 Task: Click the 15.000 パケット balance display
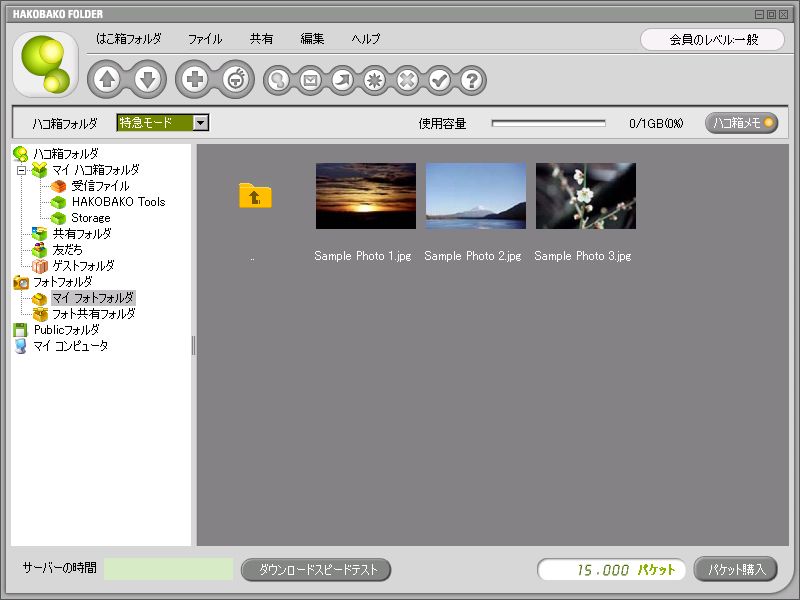(611, 569)
